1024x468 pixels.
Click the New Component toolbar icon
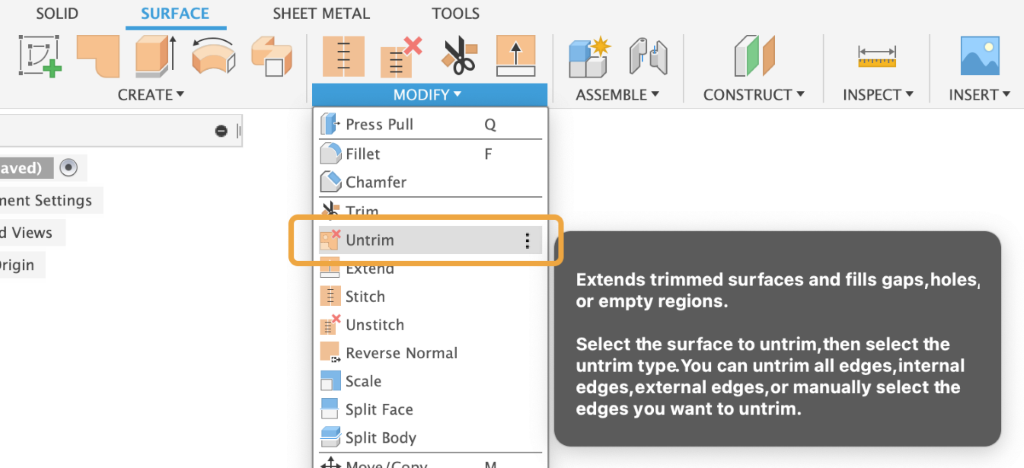pos(588,56)
